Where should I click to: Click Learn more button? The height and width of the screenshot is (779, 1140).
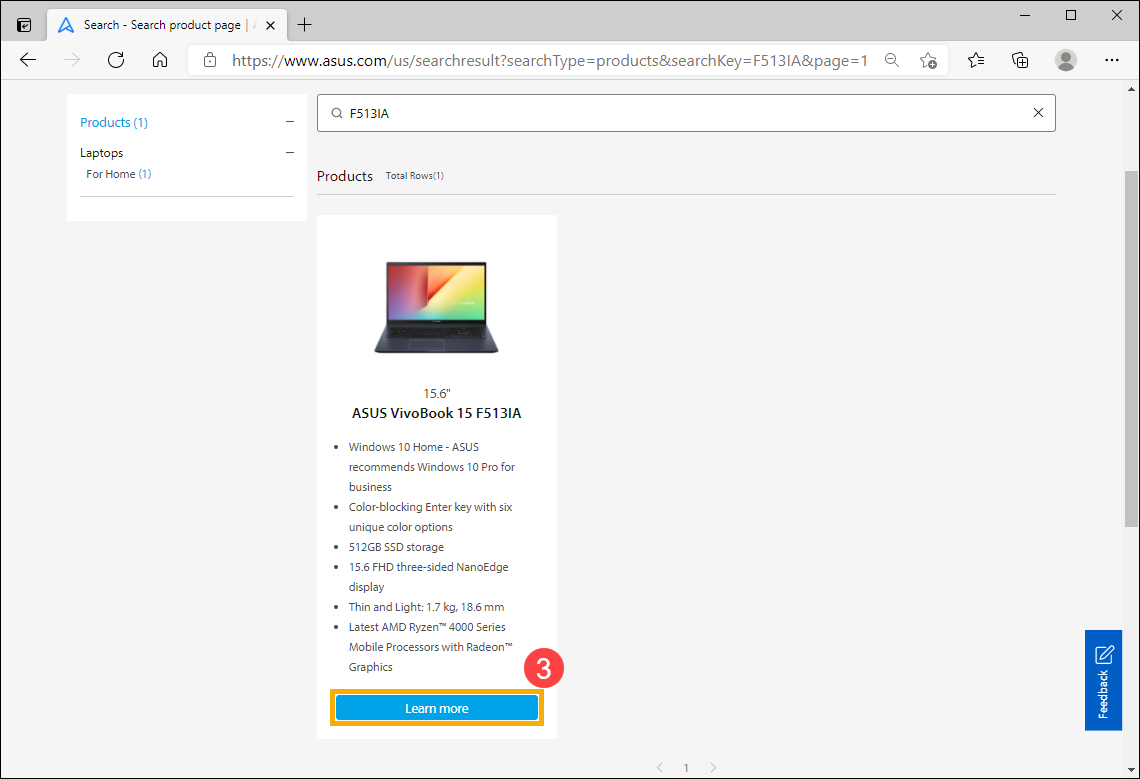pyautogui.click(x=436, y=708)
